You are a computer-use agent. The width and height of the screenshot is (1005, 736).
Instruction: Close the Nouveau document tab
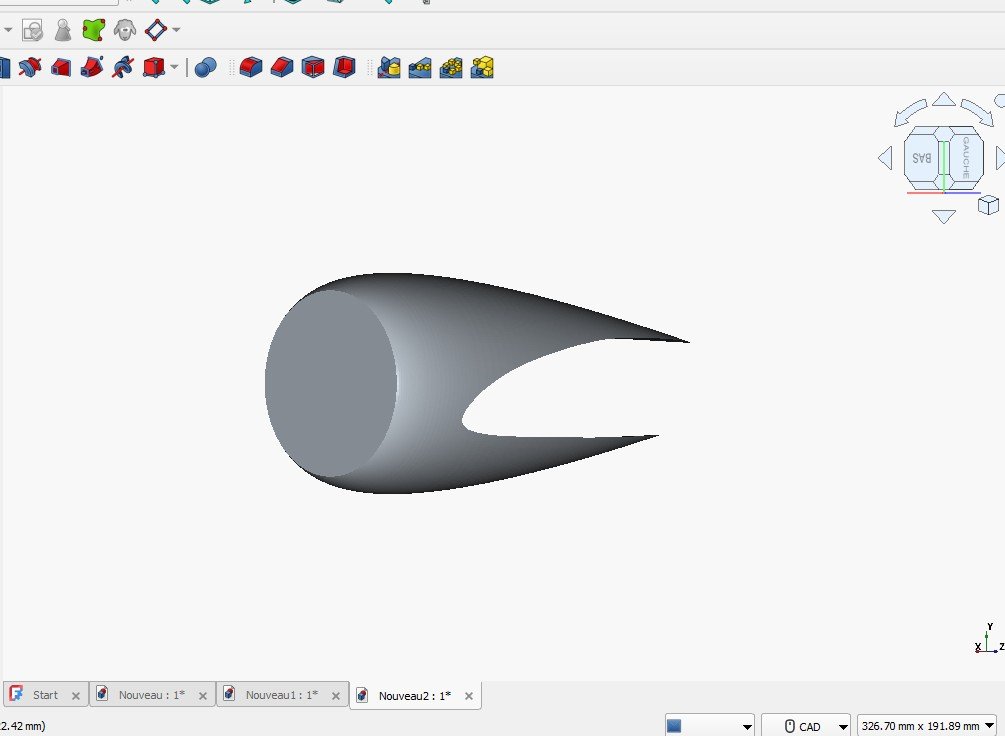pos(203,694)
